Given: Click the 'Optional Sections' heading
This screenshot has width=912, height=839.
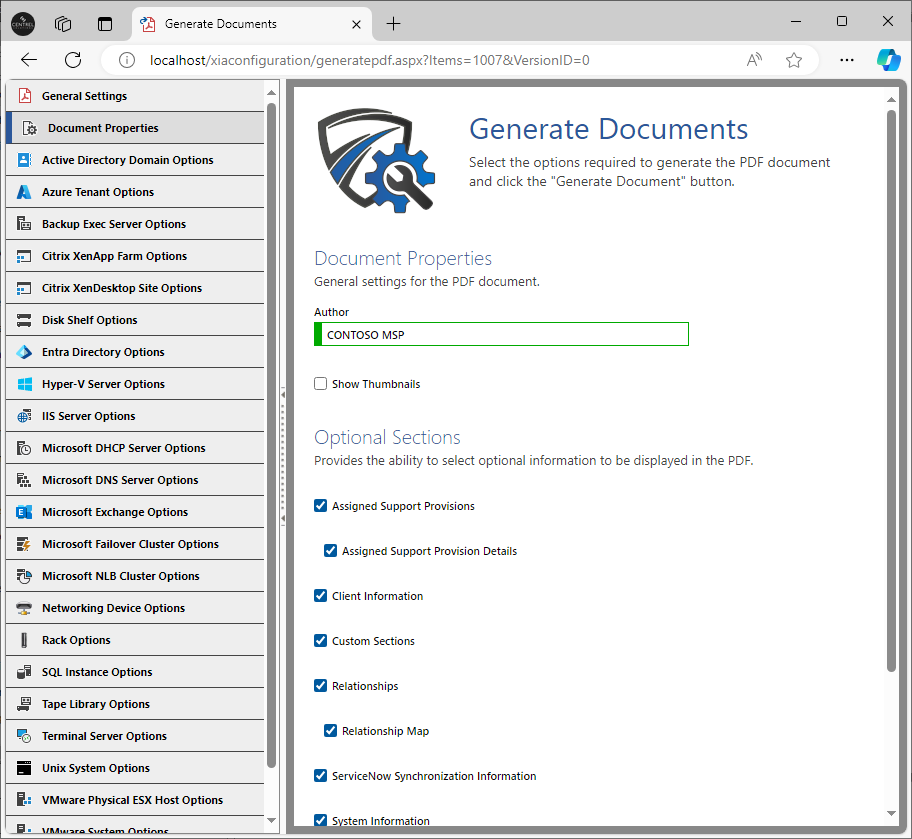Looking at the screenshot, I should (387, 437).
